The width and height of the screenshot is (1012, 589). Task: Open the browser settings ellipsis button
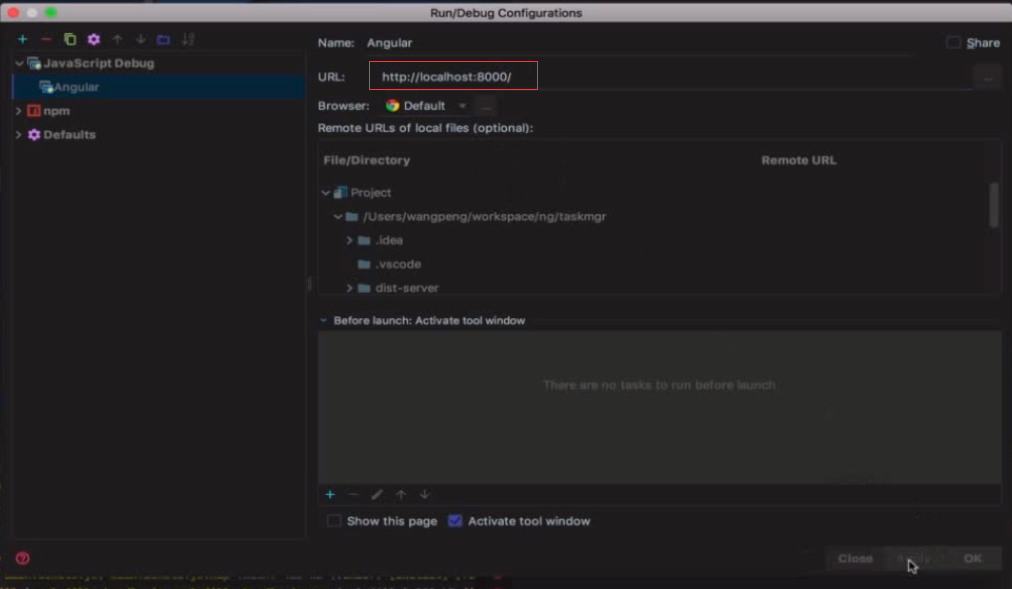(486, 106)
